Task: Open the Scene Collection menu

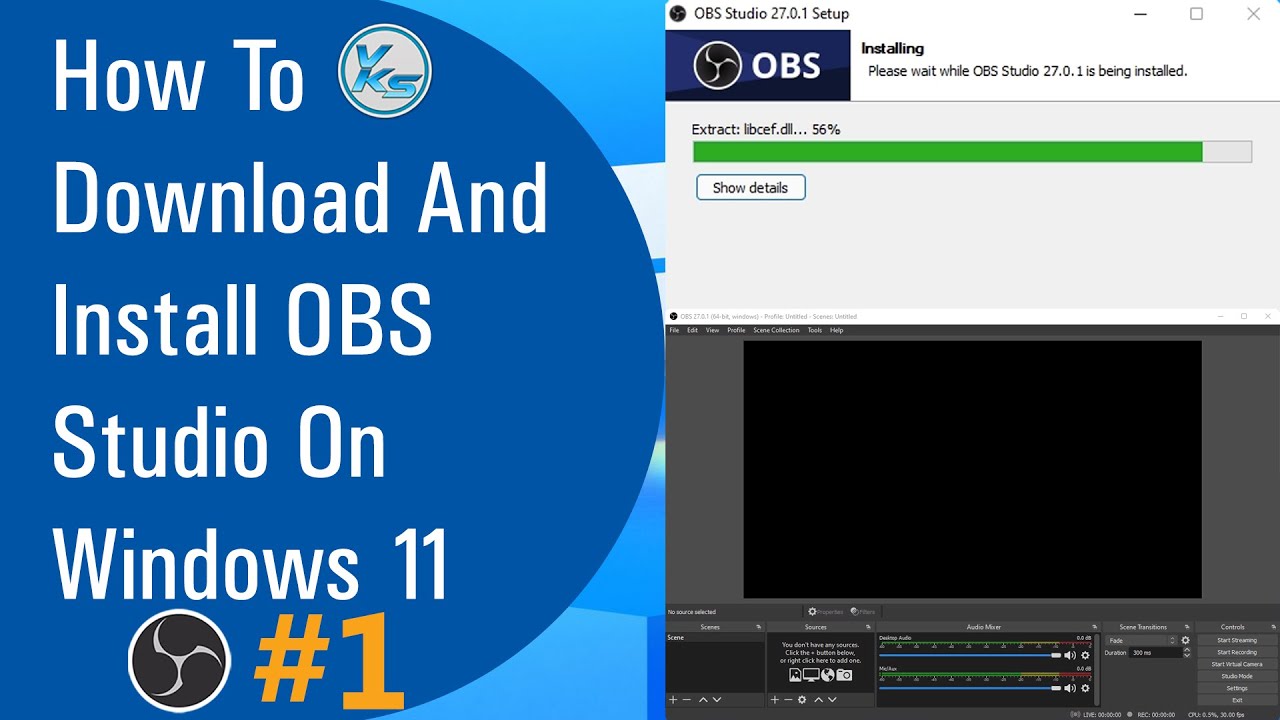Action: pyautogui.click(x=776, y=330)
